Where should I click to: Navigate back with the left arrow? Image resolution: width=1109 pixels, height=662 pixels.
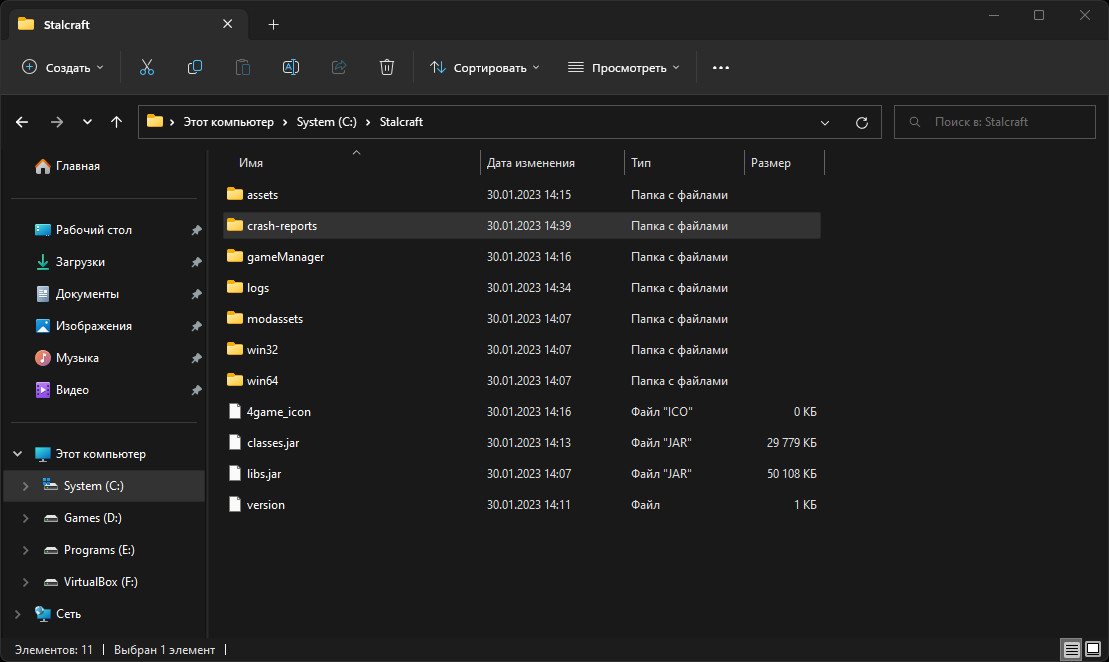(x=22, y=122)
